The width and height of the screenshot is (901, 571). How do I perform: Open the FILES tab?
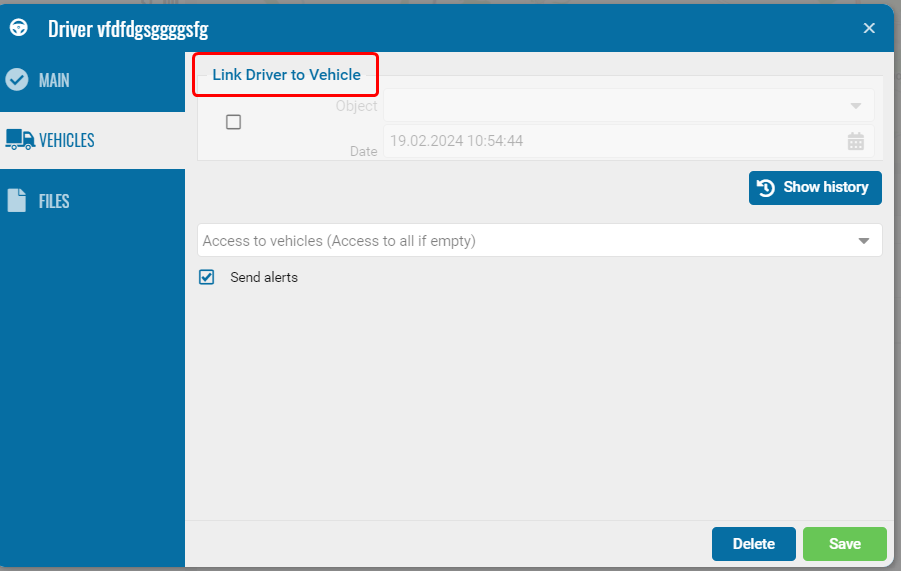point(54,201)
